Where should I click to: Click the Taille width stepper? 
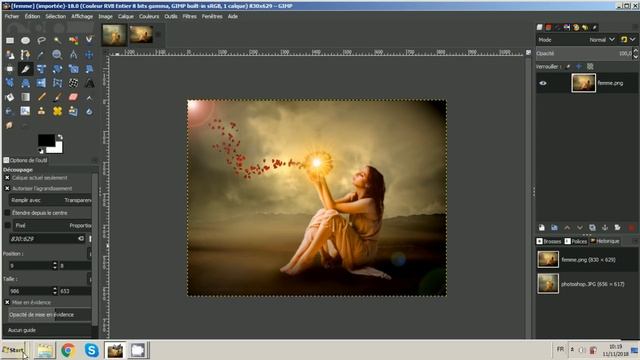tap(55, 291)
